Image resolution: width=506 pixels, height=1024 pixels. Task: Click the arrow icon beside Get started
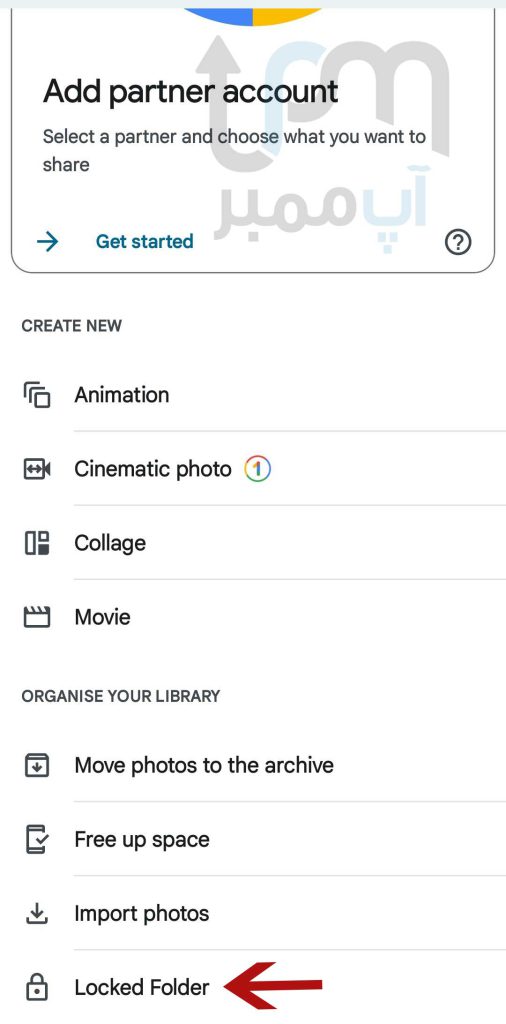(47, 242)
